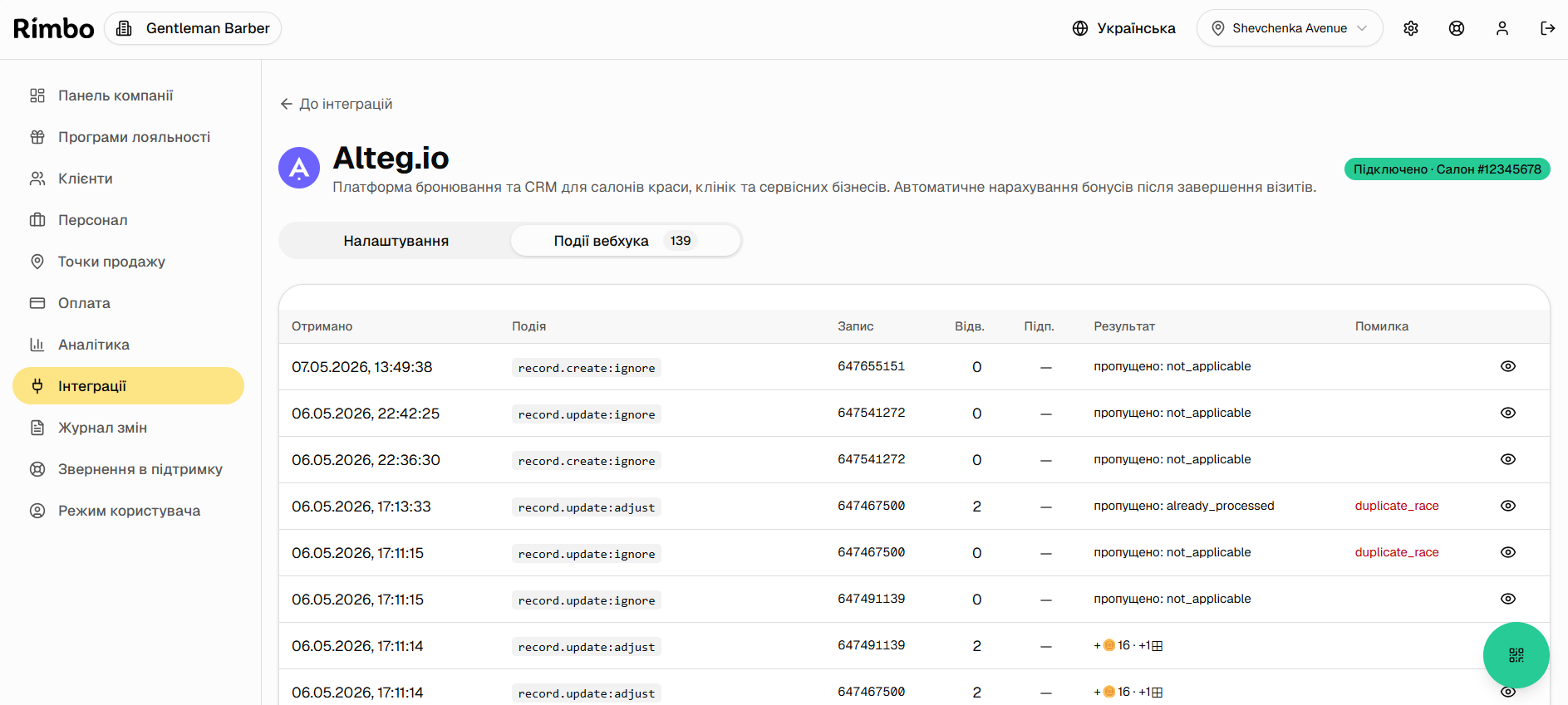Open the Українська language selector
The height and width of the screenshot is (705, 1568).
click(1124, 28)
